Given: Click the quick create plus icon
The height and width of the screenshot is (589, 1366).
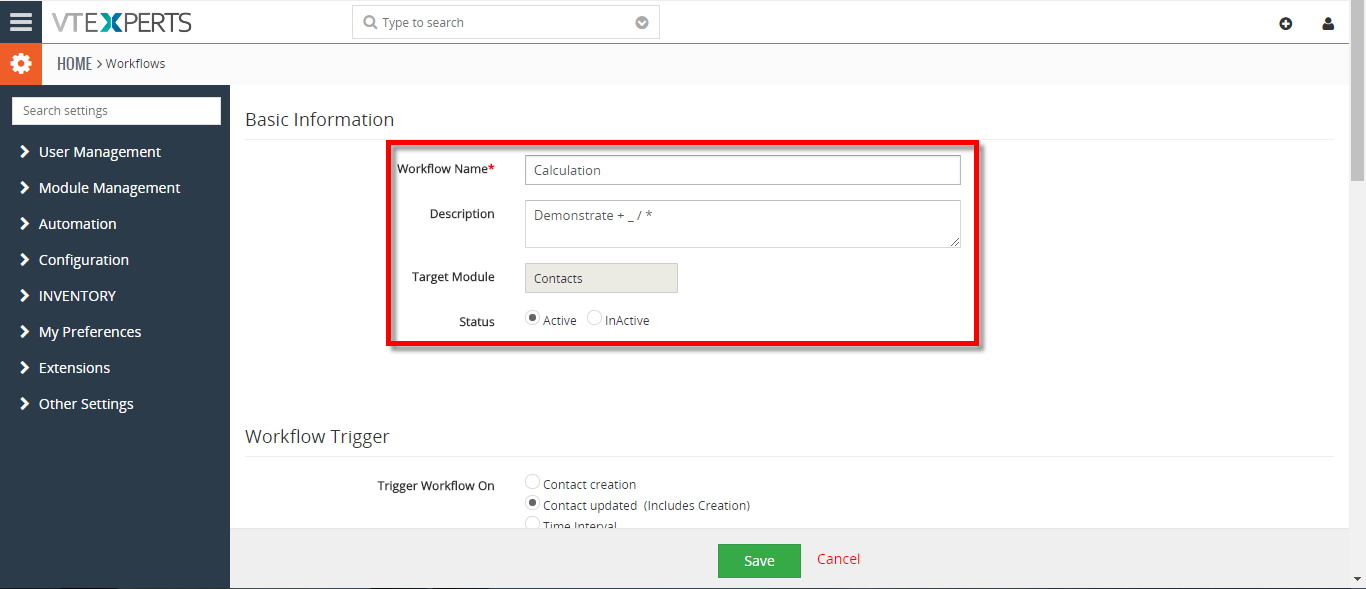Looking at the screenshot, I should point(1286,23).
